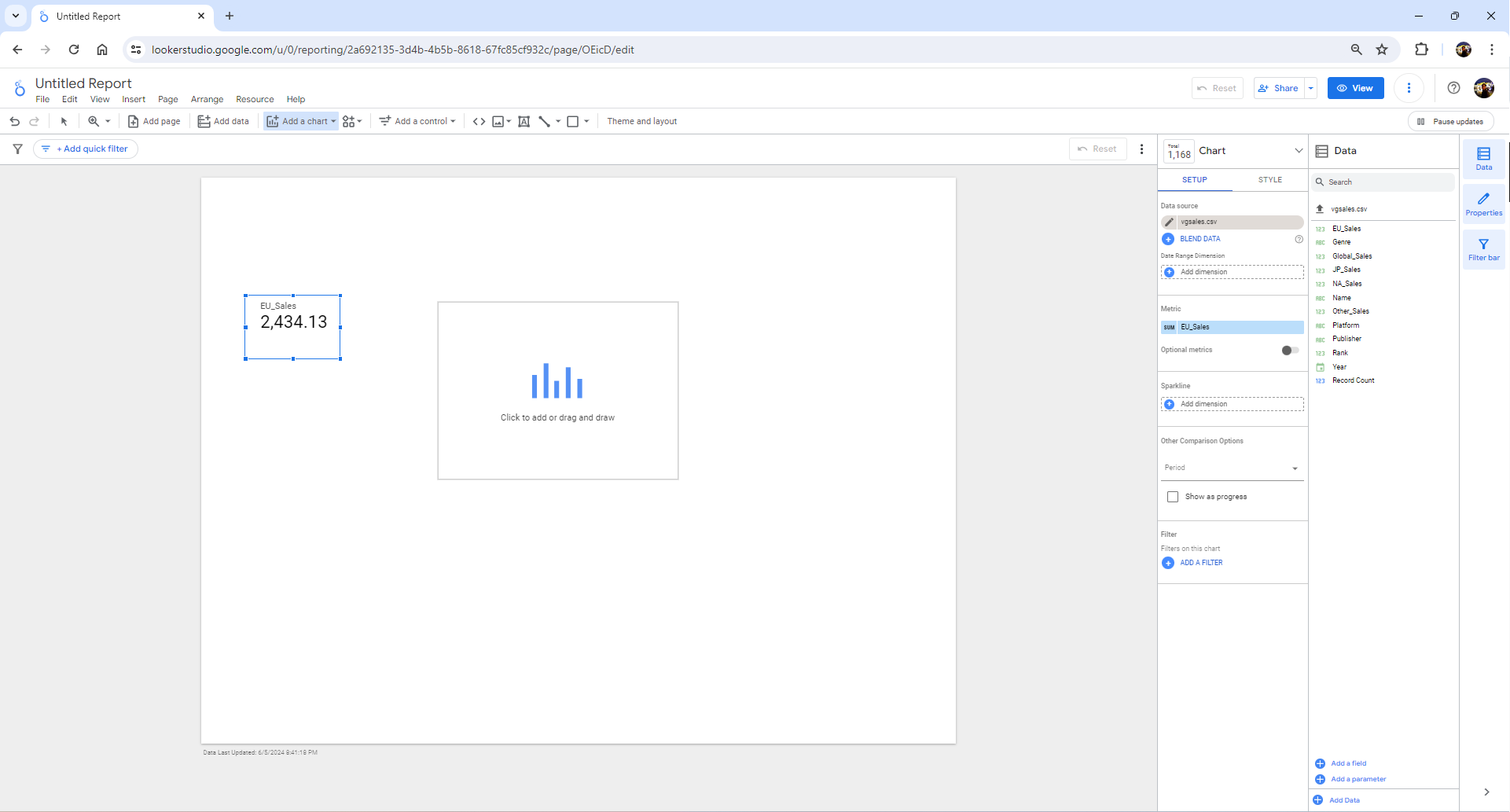1510x812 pixels.
Task: Click ADD A FILTER link
Action: (x=1200, y=563)
